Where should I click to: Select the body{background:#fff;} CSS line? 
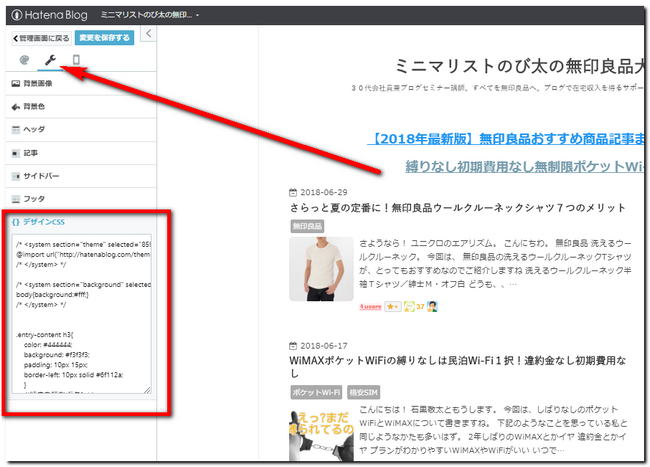[52, 295]
